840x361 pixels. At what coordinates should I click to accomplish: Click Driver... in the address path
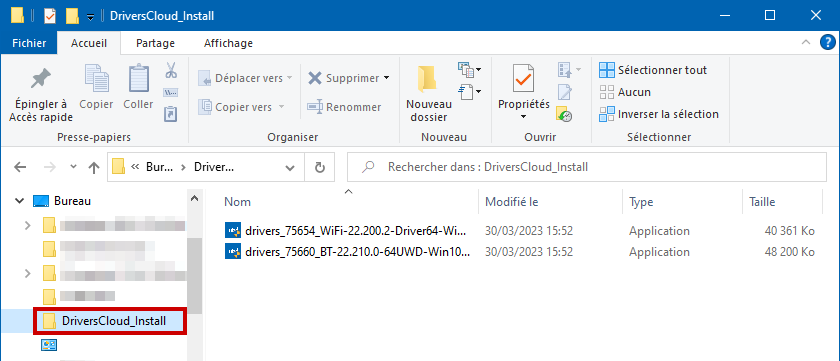coord(214,167)
